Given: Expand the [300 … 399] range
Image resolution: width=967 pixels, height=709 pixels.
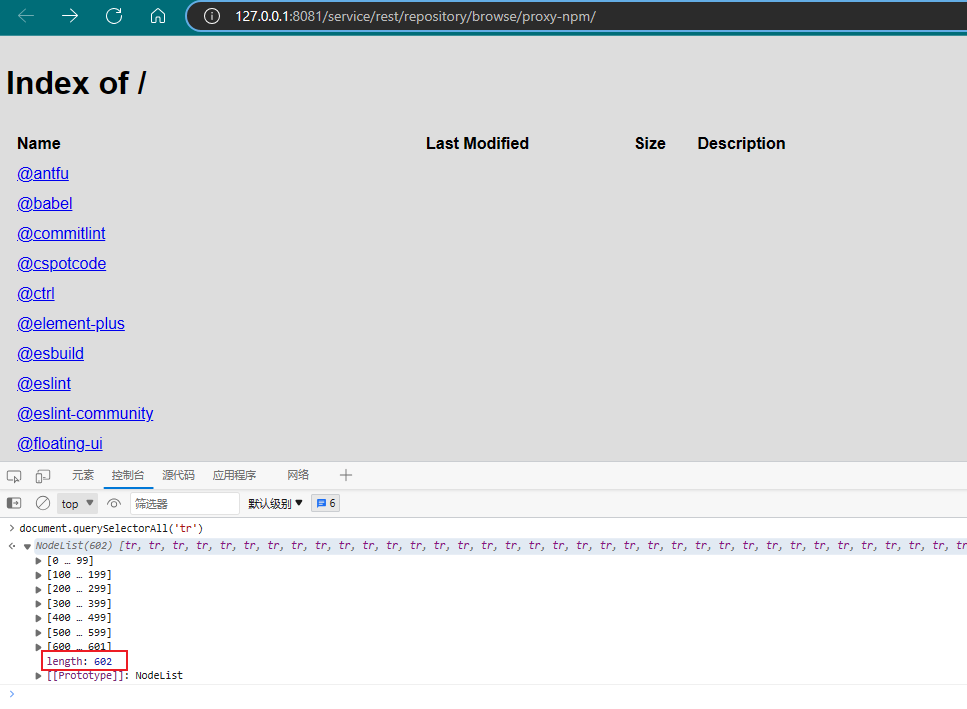Looking at the screenshot, I should tap(38, 604).
